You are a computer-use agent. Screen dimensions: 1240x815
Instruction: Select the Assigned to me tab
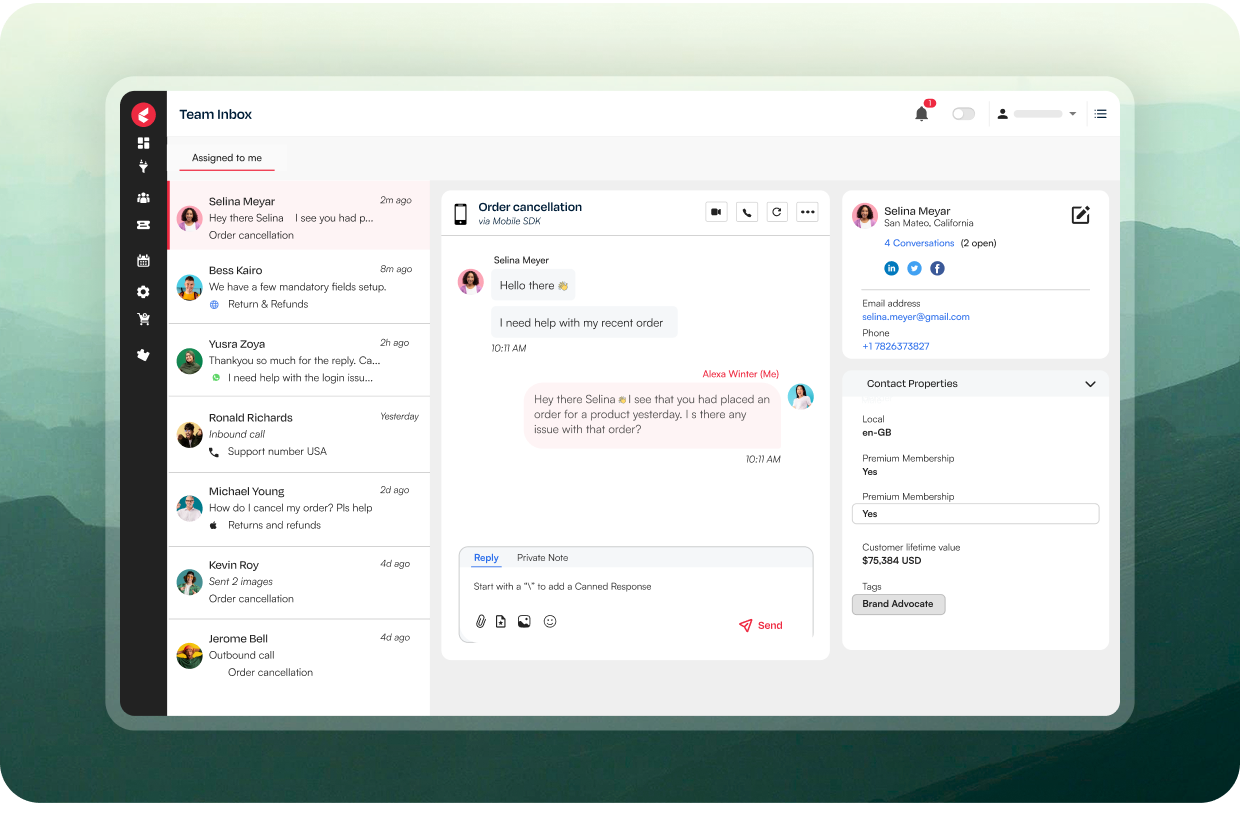pos(227,158)
